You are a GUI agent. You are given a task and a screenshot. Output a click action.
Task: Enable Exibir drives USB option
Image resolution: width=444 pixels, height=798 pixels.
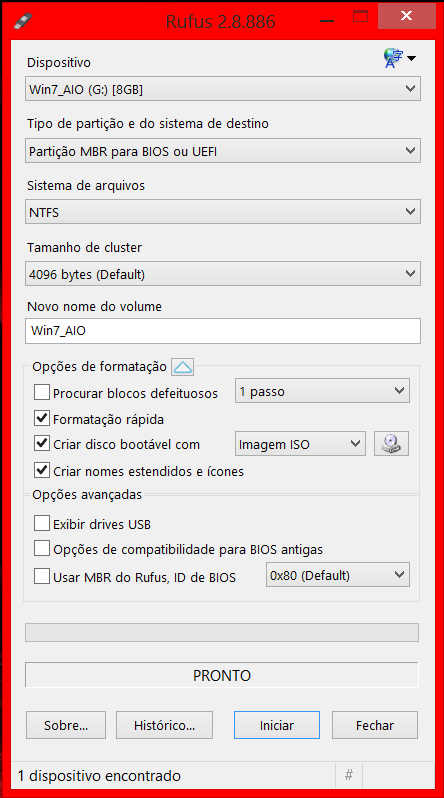(41, 523)
